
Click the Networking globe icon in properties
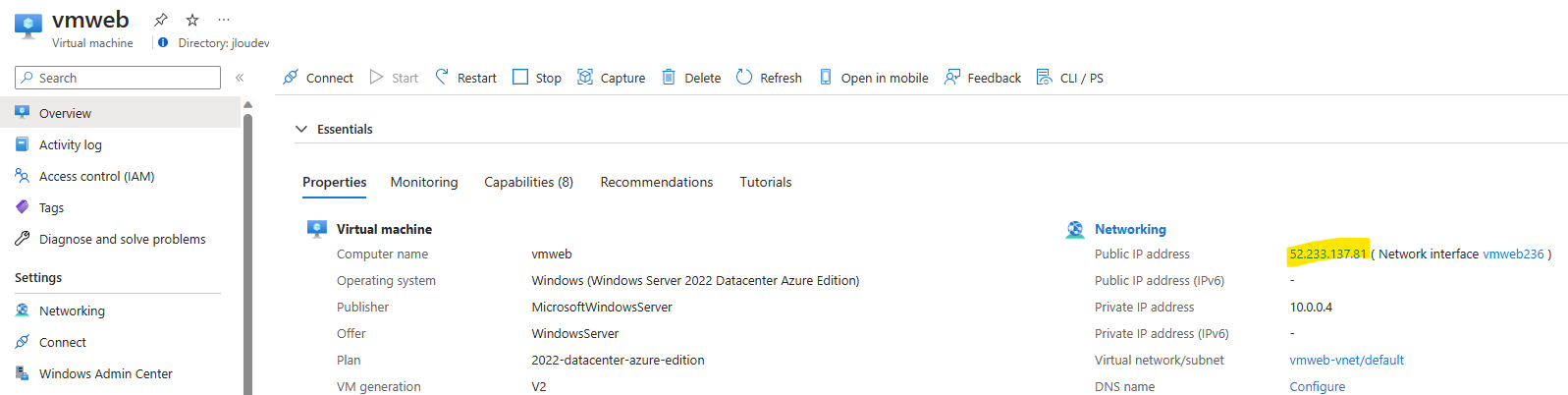tap(1075, 229)
